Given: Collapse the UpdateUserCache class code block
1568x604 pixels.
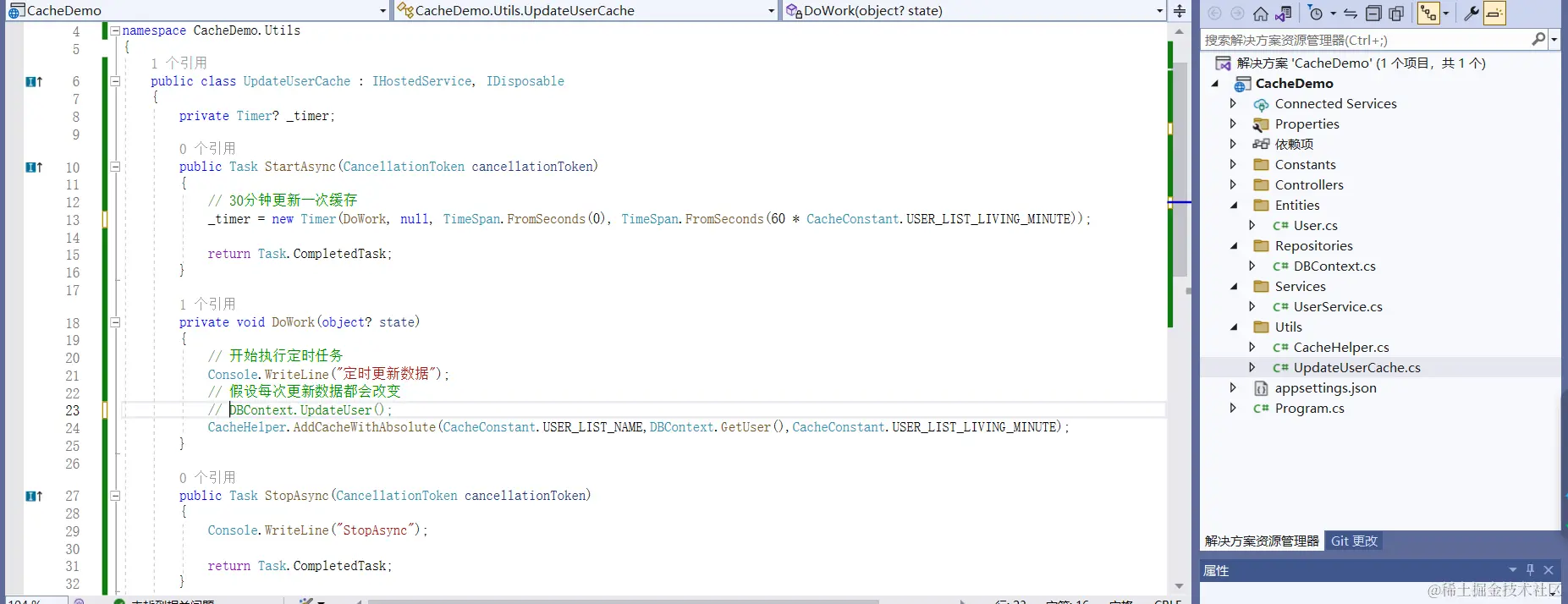Looking at the screenshot, I should point(115,81).
